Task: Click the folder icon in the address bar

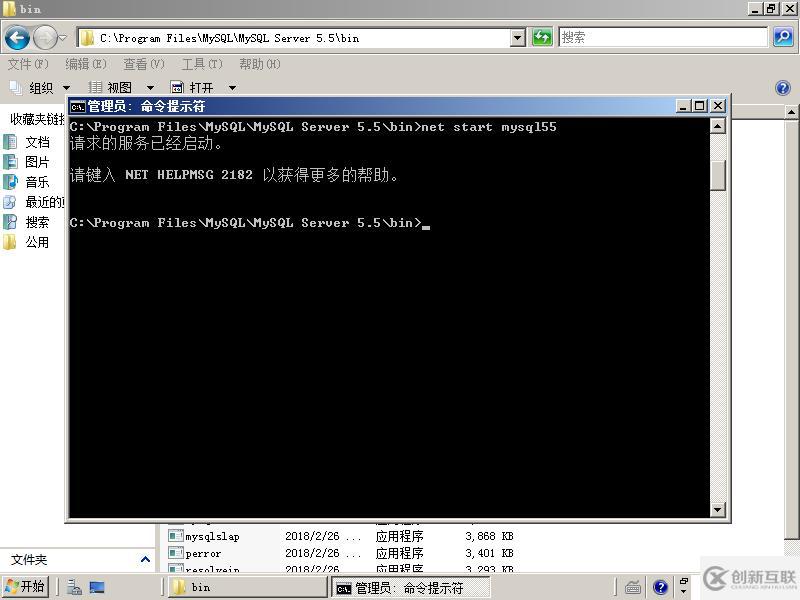Action: click(x=87, y=38)
